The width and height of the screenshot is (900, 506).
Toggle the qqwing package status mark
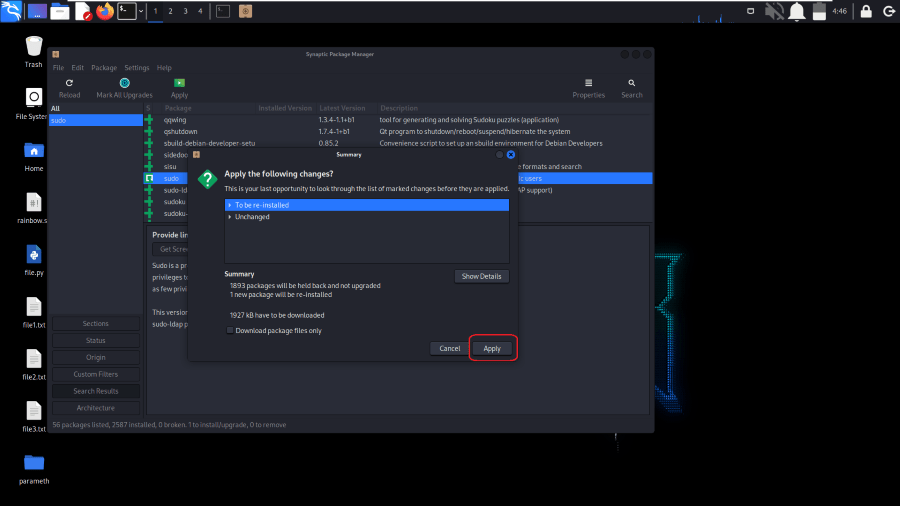point(149,120)
